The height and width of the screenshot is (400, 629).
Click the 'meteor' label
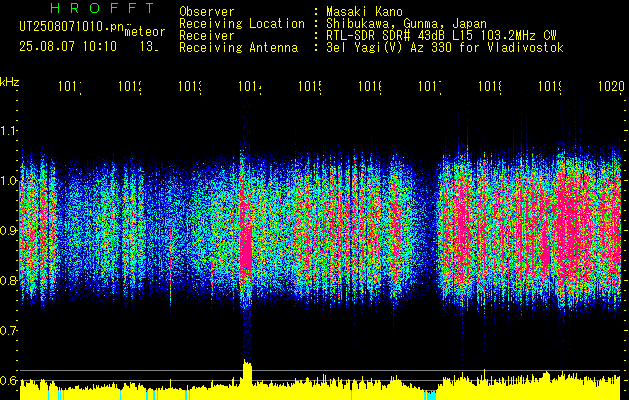(x=145, y=32)
